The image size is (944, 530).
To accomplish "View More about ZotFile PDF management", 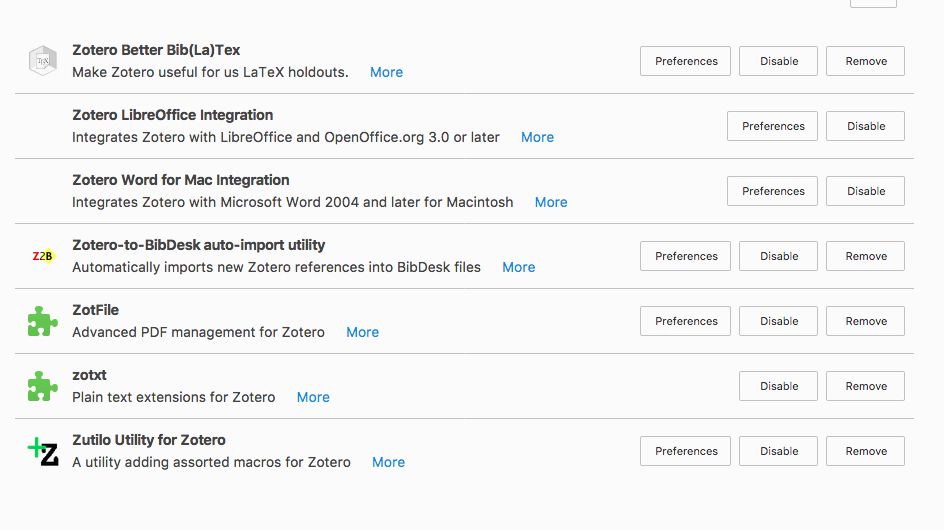I will coord(362,332).
